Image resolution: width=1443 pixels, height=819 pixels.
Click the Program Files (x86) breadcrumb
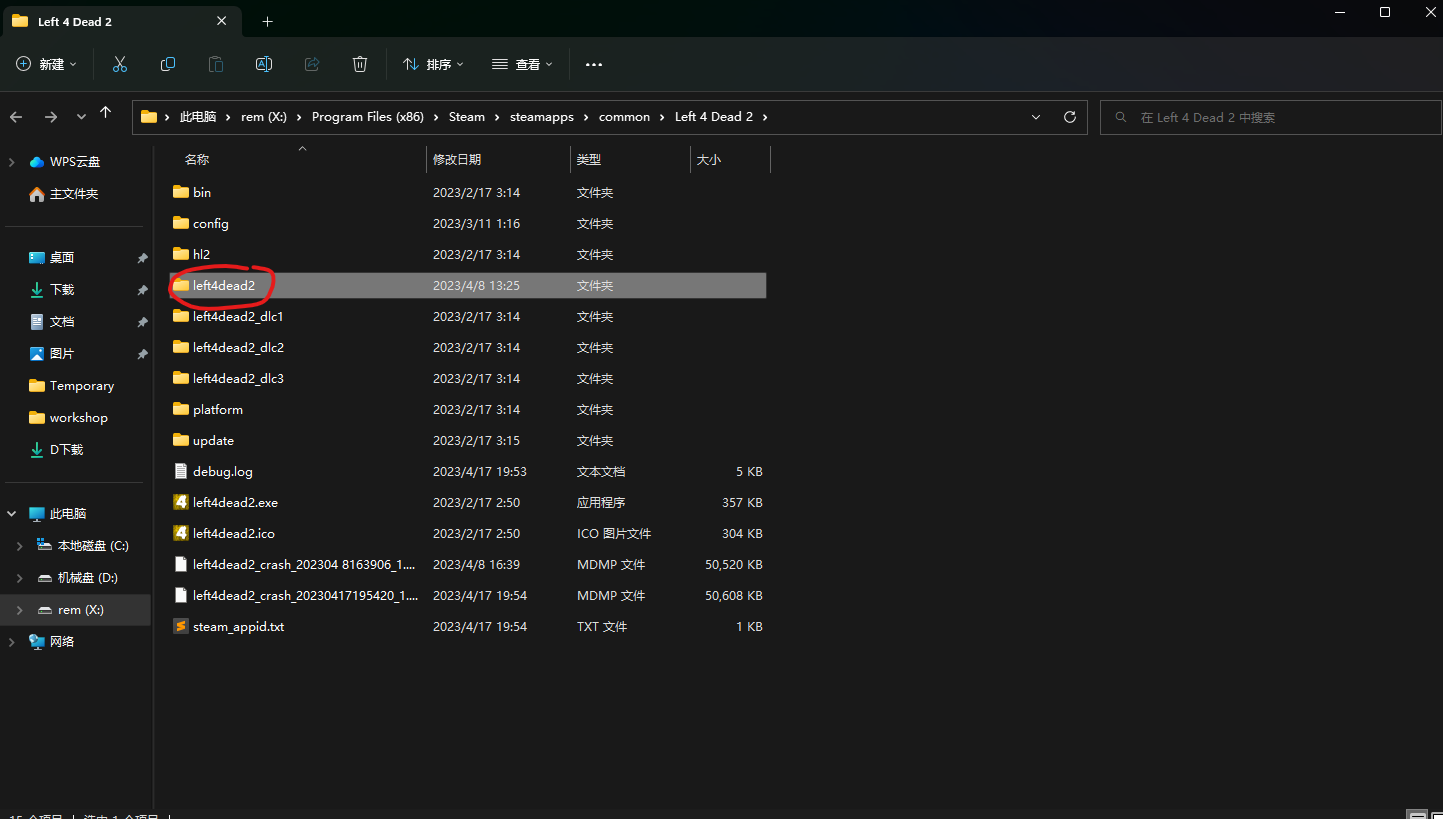(368, 117)
